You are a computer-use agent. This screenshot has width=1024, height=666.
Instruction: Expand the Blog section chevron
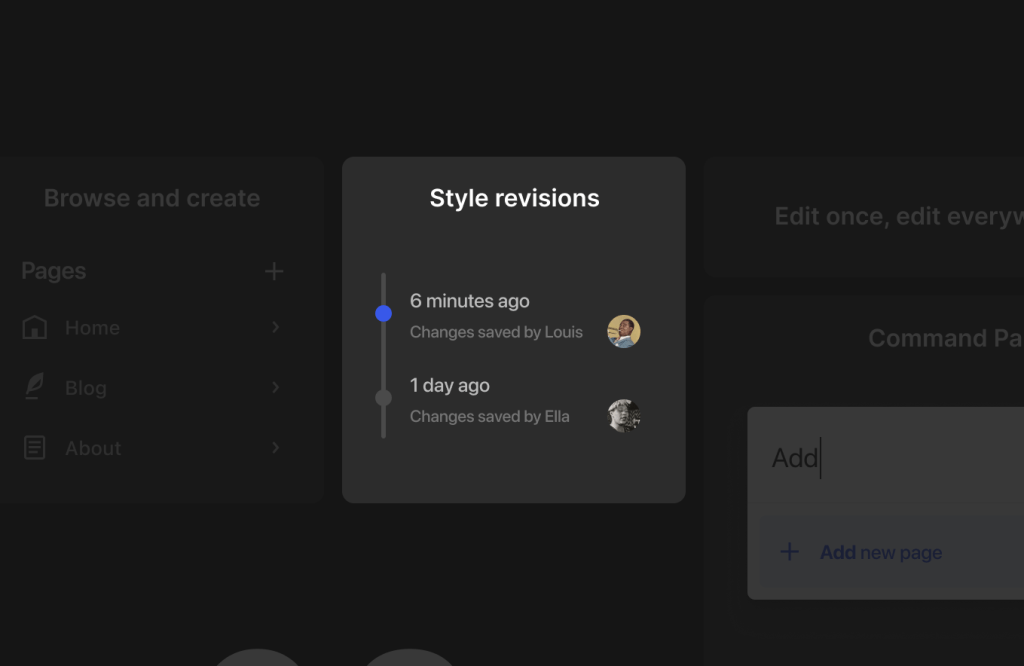tap(276, 387)
